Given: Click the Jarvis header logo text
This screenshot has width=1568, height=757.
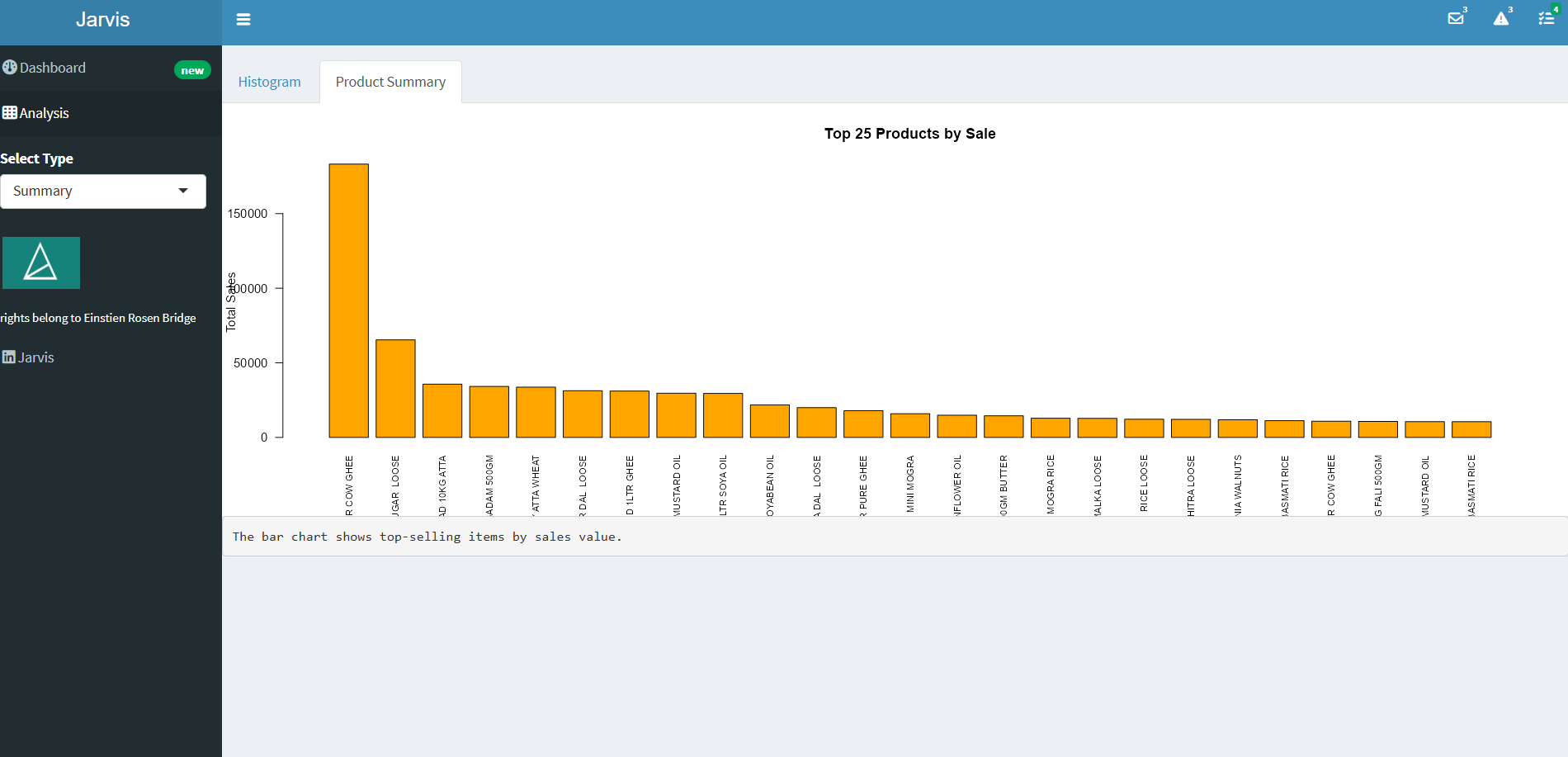Looking at the screenshot, I should pyautogui.click(x=103, y=20).
